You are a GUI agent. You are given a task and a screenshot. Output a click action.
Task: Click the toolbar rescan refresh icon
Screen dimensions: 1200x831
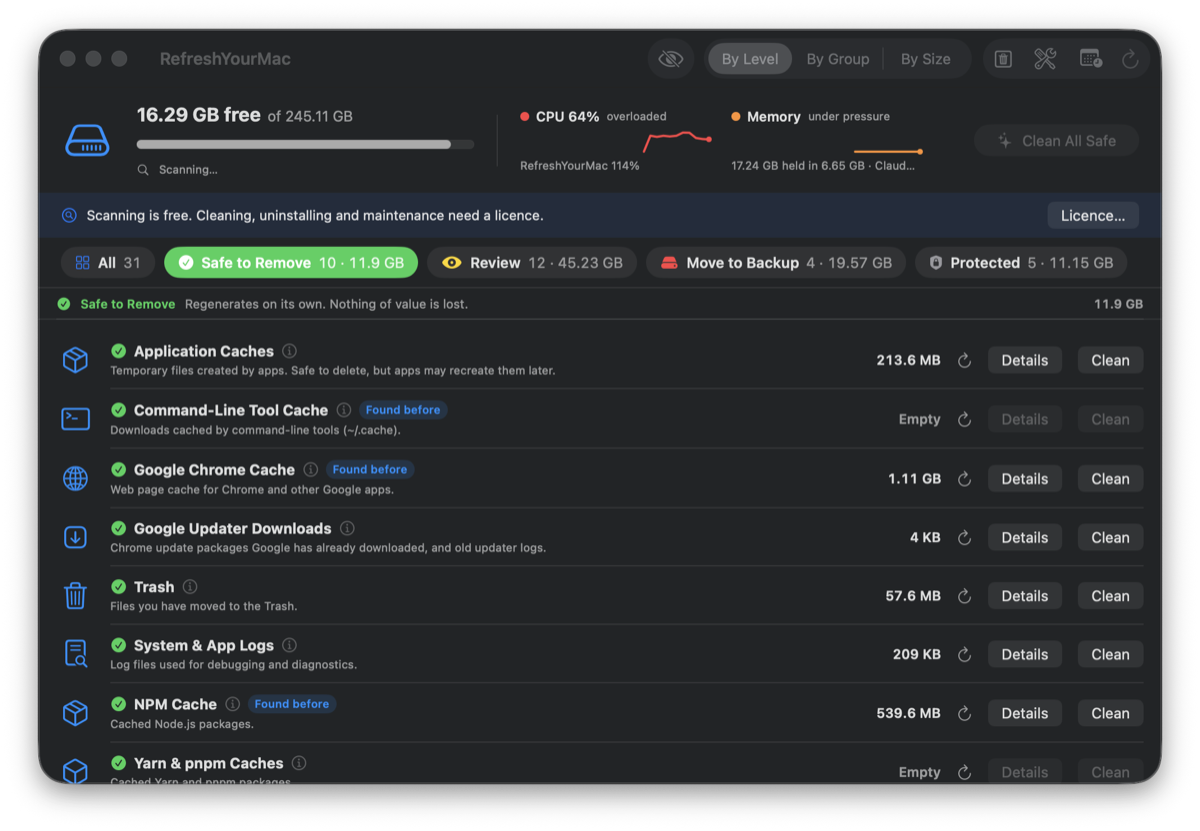(x=1130, y=59)
